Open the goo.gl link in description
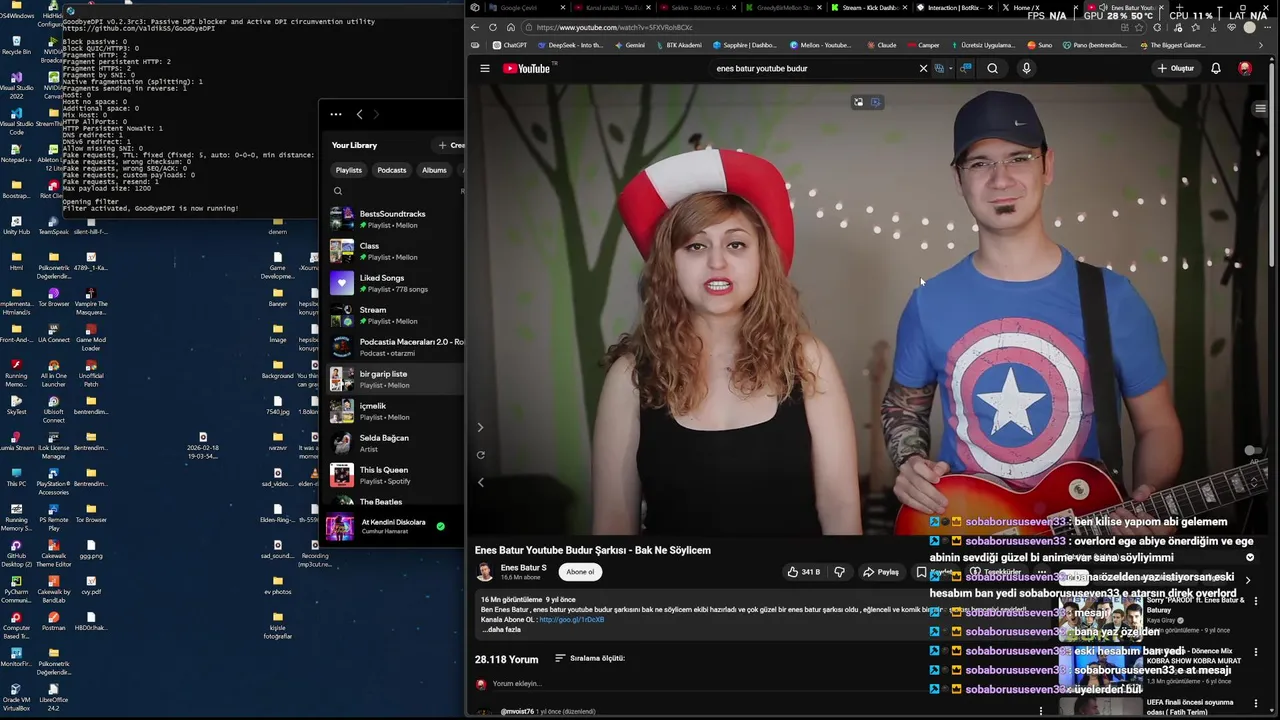Viewport: 1280px width, 720px height. pos(571,620)
